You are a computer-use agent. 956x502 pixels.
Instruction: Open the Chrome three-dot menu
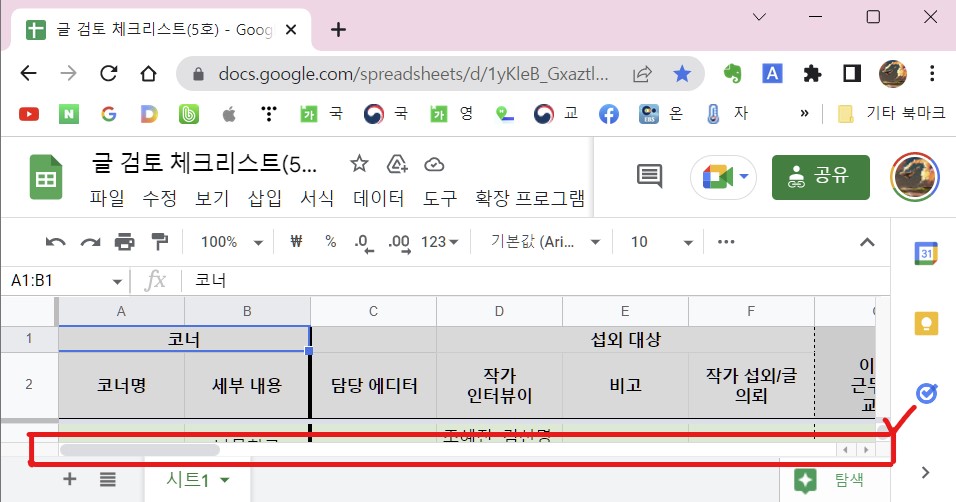932,74
